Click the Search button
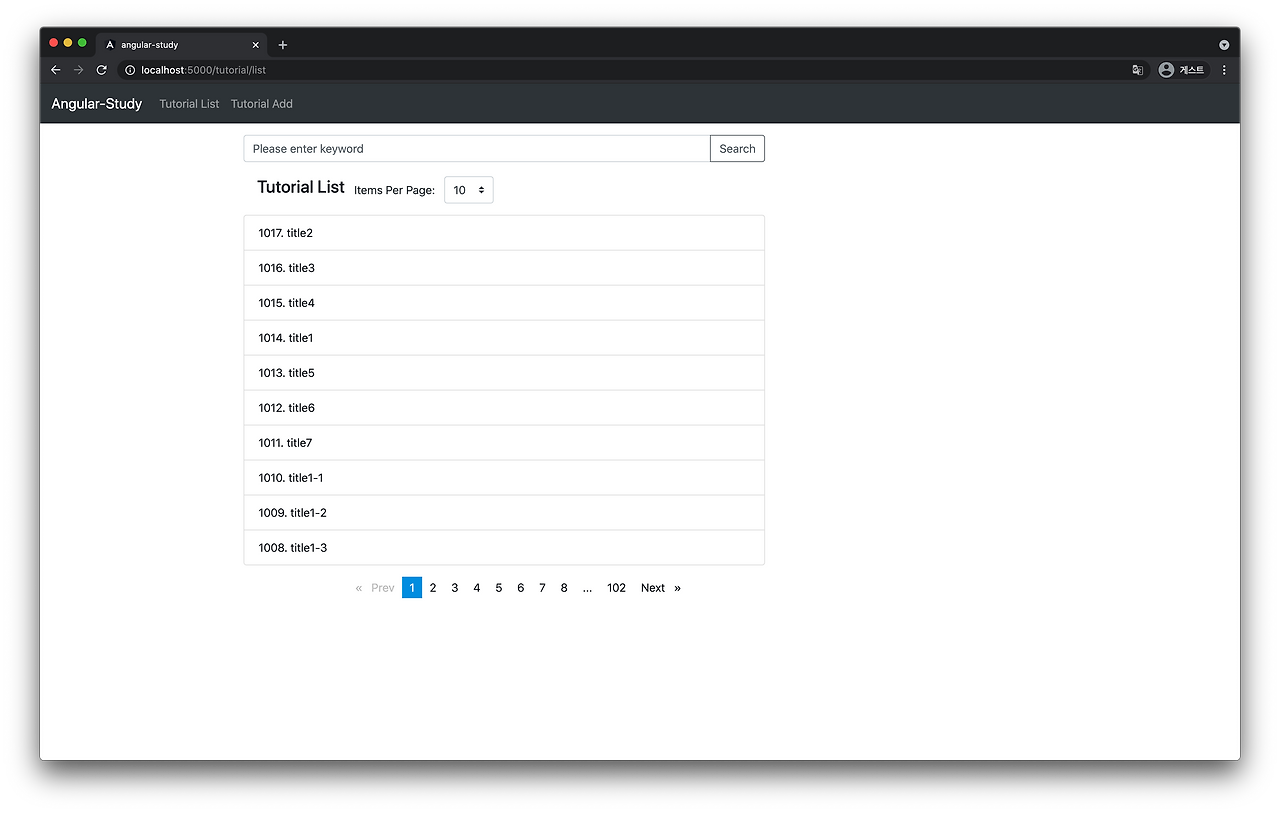The image size is (1280, 813). [737, 148]
